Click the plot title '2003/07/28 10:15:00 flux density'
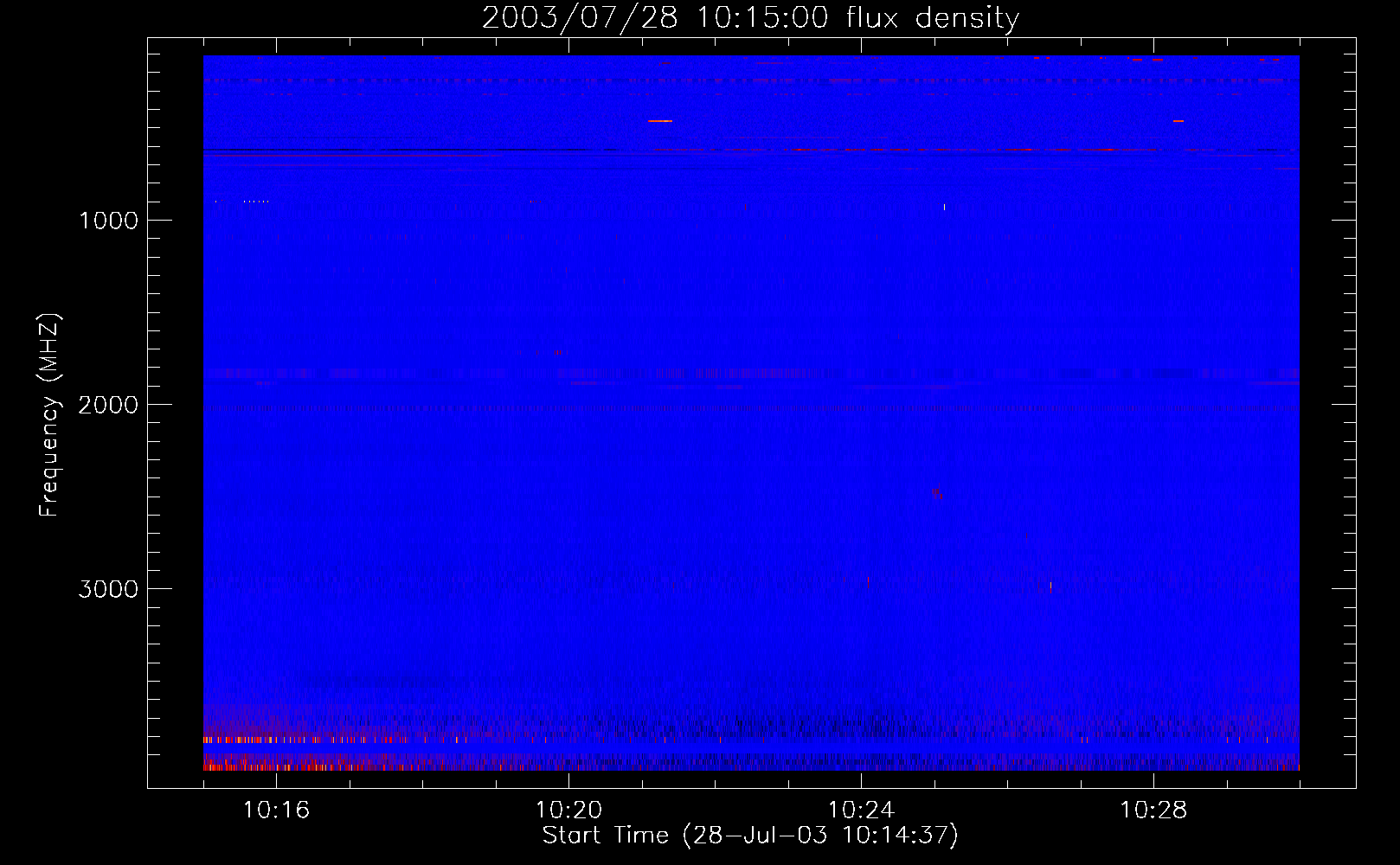The width and height of the screenshot is (1400, 865). coord(750,17)
